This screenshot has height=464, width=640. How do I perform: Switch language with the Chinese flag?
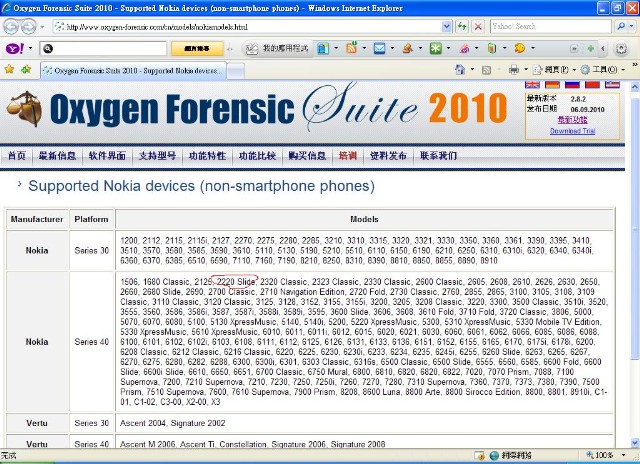592,84
